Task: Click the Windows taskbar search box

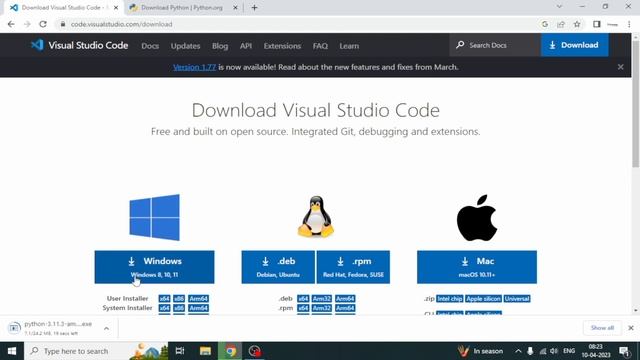Action: [96, 351]
